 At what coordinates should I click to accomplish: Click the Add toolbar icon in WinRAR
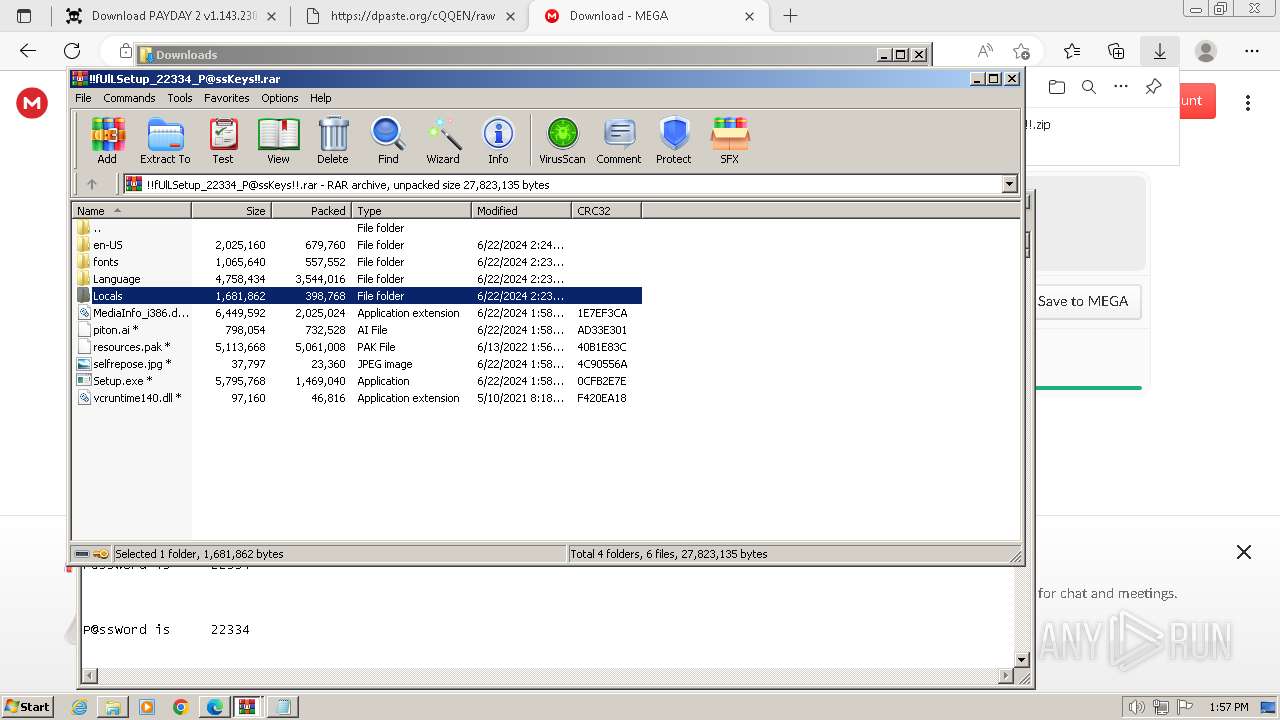107,140
